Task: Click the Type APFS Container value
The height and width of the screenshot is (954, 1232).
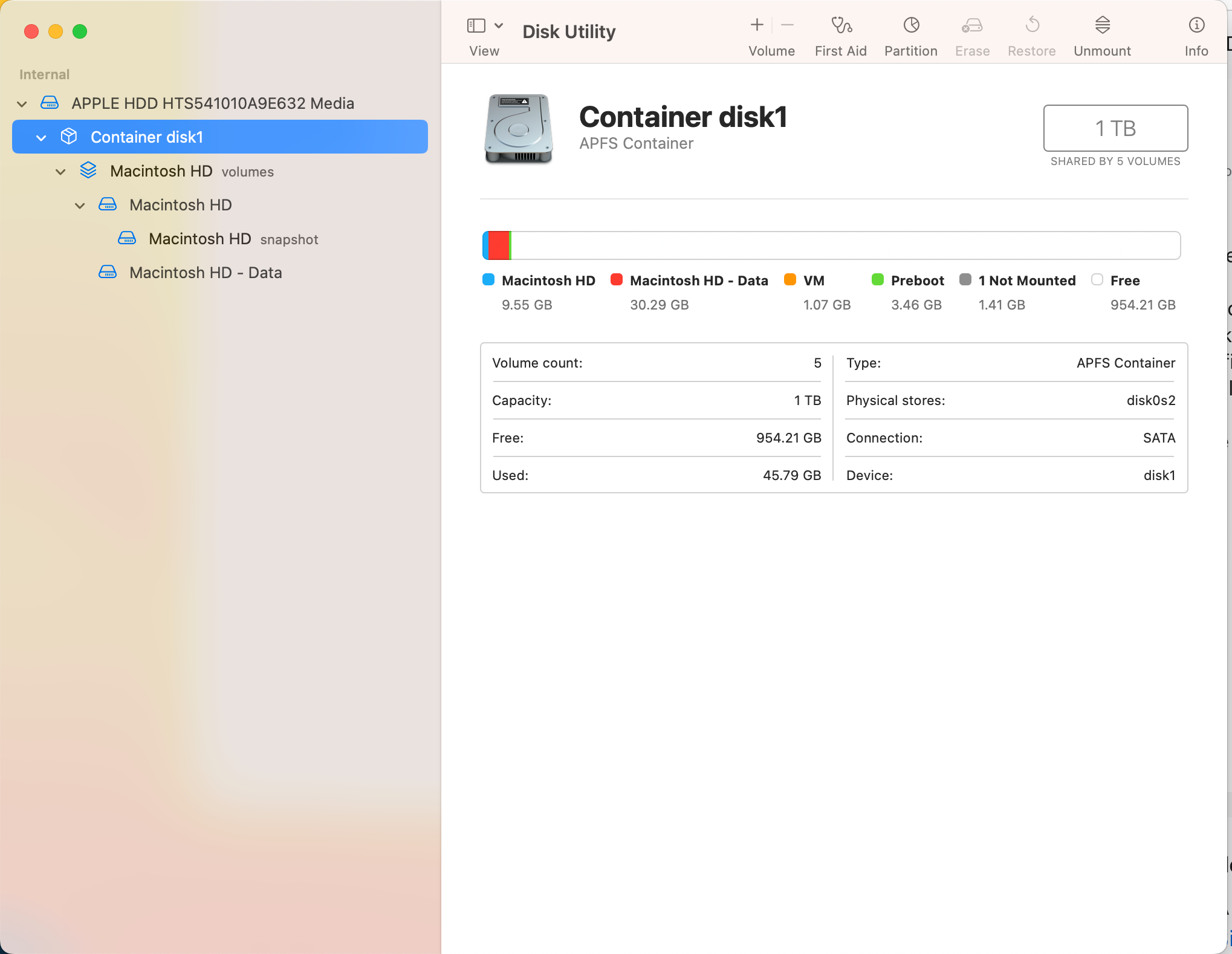Action: coord(1126,363)
